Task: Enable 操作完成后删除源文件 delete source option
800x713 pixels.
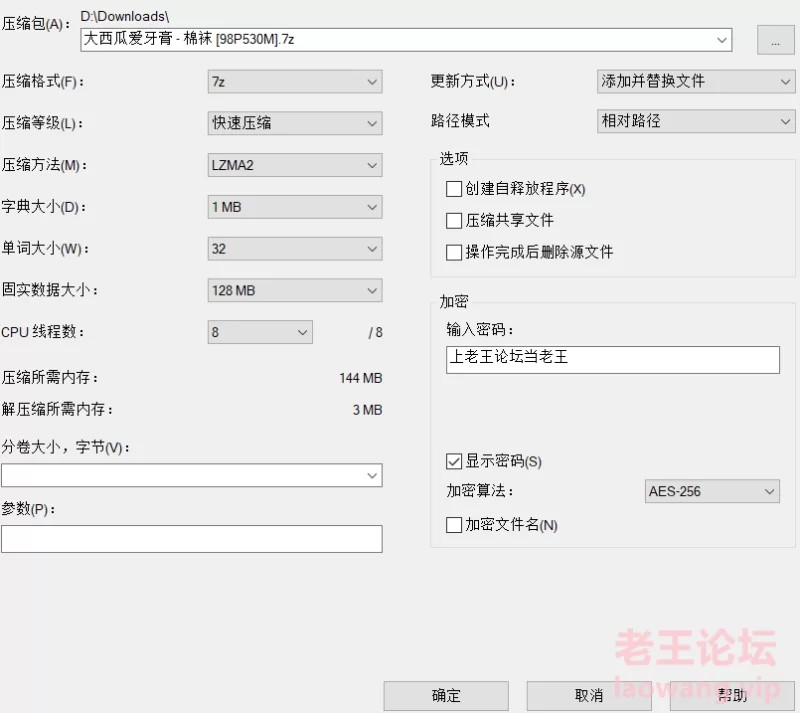Action: tap(454, 252)
